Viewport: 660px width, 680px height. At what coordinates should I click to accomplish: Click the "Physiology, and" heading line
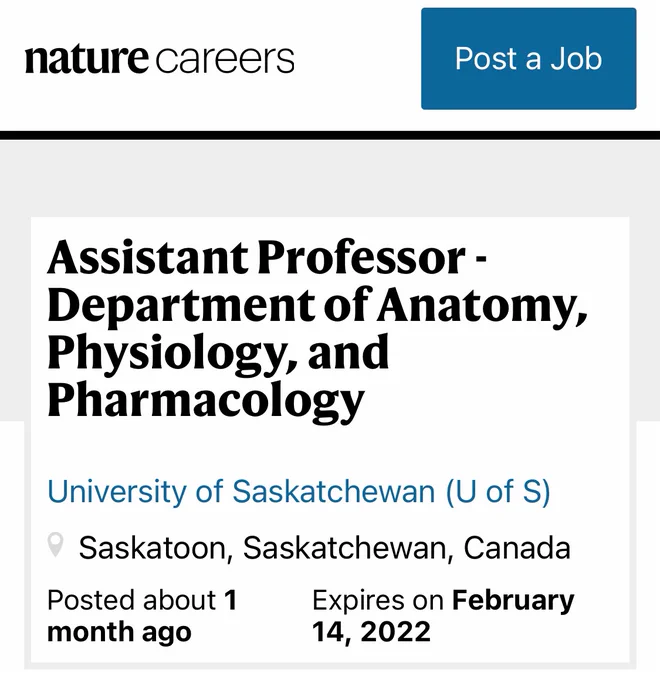218,353
